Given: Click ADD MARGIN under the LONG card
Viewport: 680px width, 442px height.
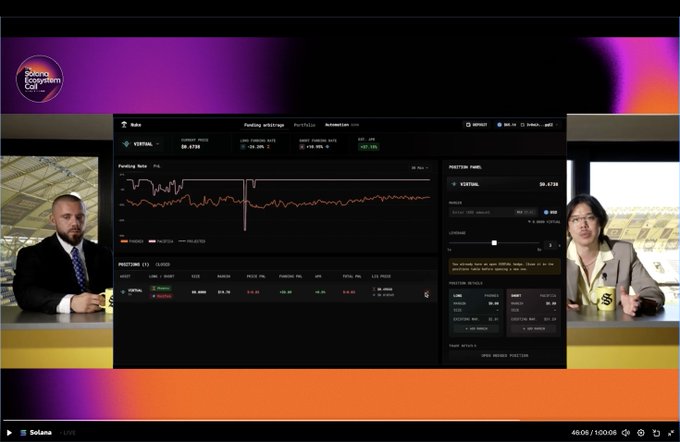Looking at the screenshot, I should click(x=476, y=329).
